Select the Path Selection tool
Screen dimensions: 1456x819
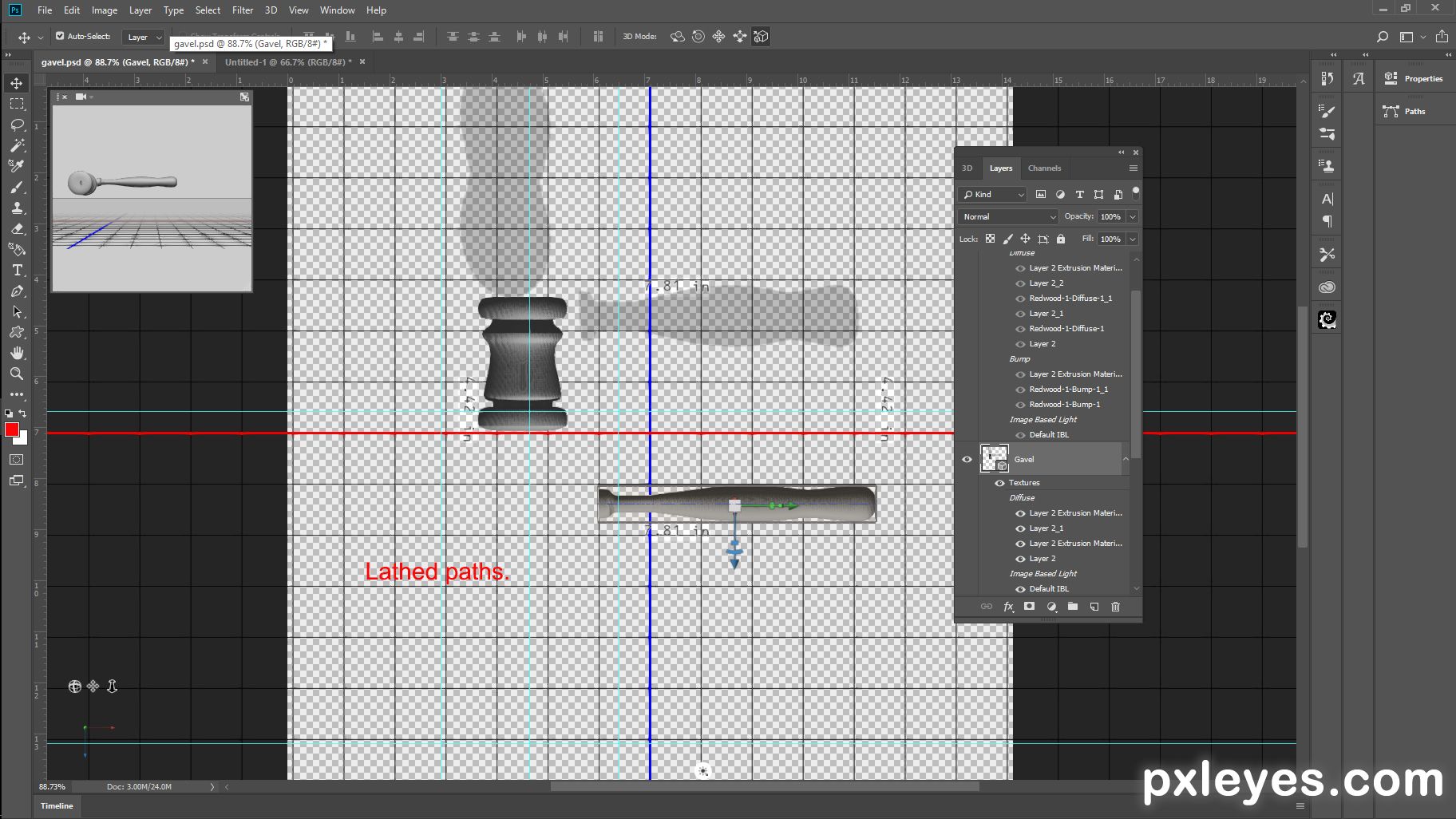tap(17, 311)
